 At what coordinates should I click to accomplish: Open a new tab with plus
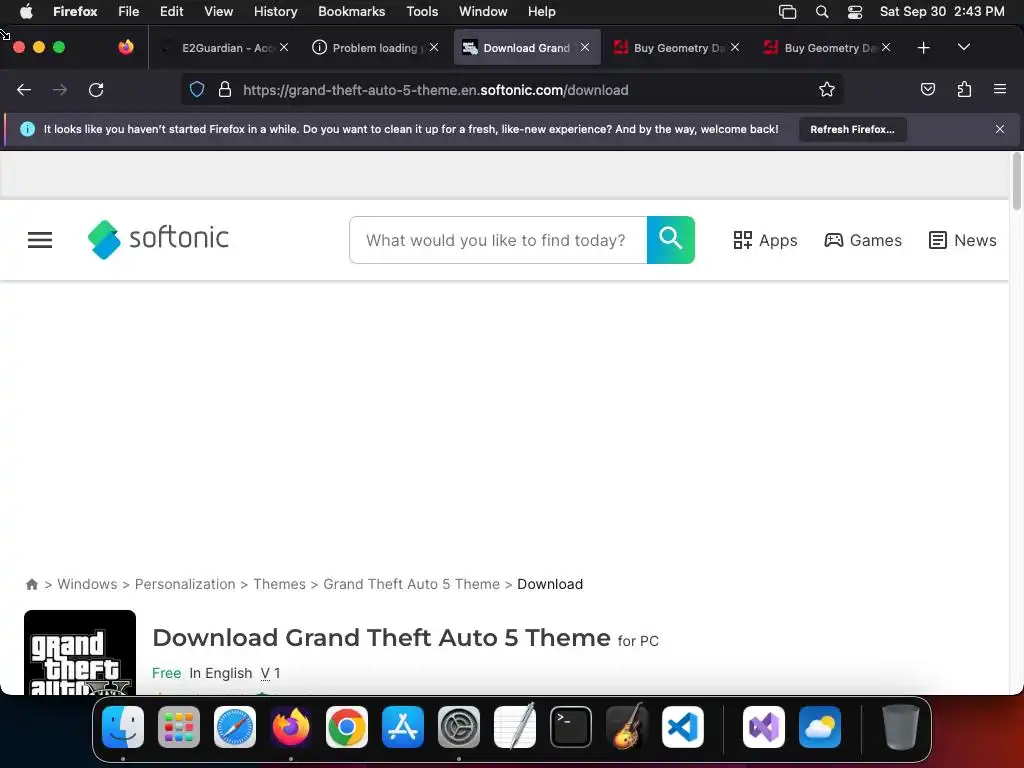point(923,48)
